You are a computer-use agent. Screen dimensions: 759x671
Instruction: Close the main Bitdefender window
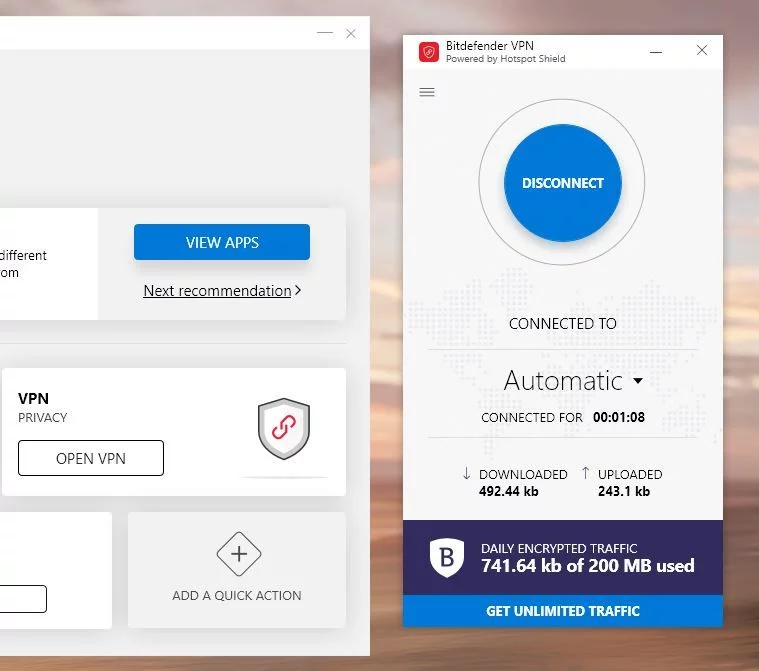click(x=351, y=33)
